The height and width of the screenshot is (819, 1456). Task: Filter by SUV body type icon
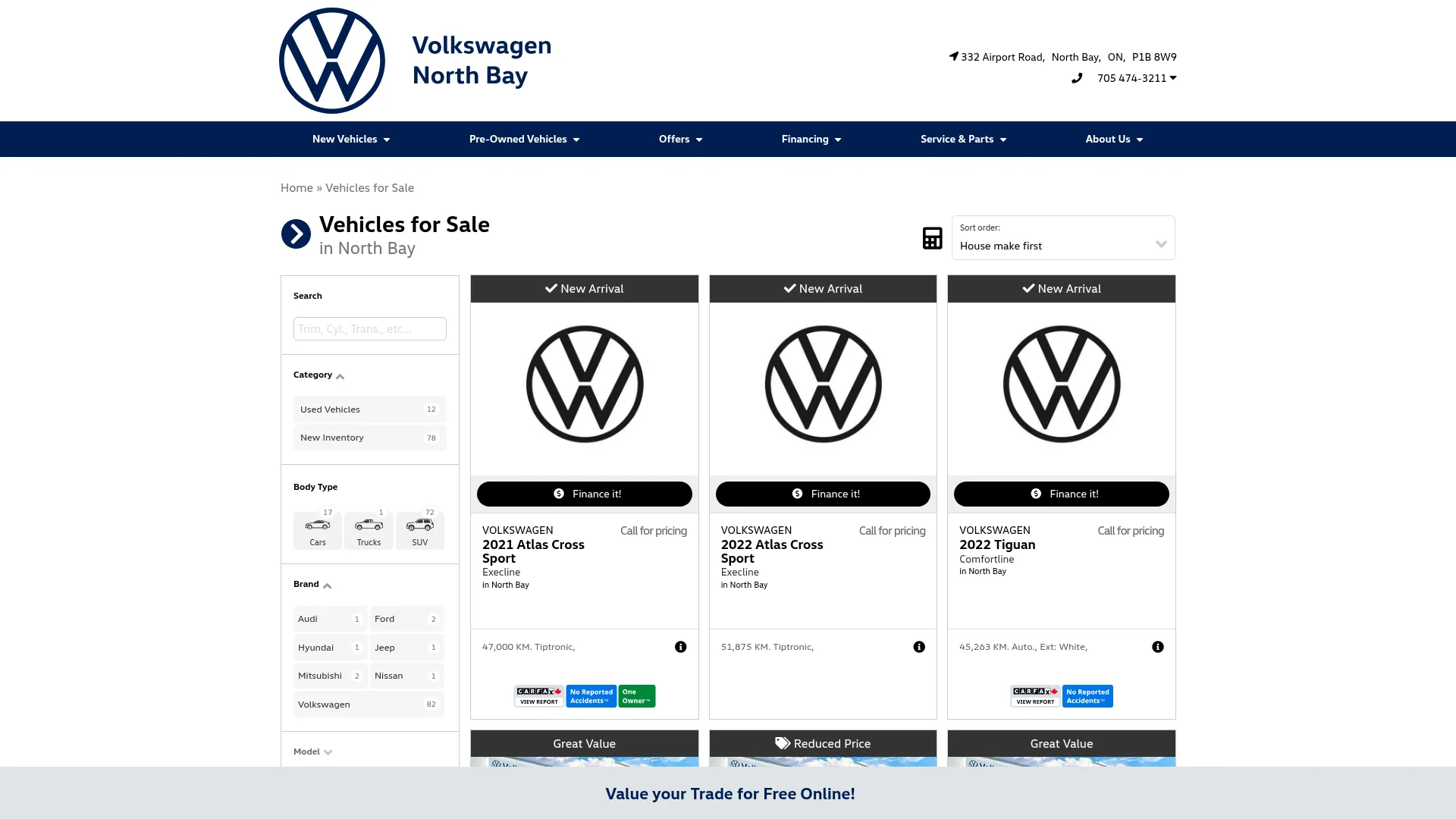pyautogui.click(x=420, y=530)
